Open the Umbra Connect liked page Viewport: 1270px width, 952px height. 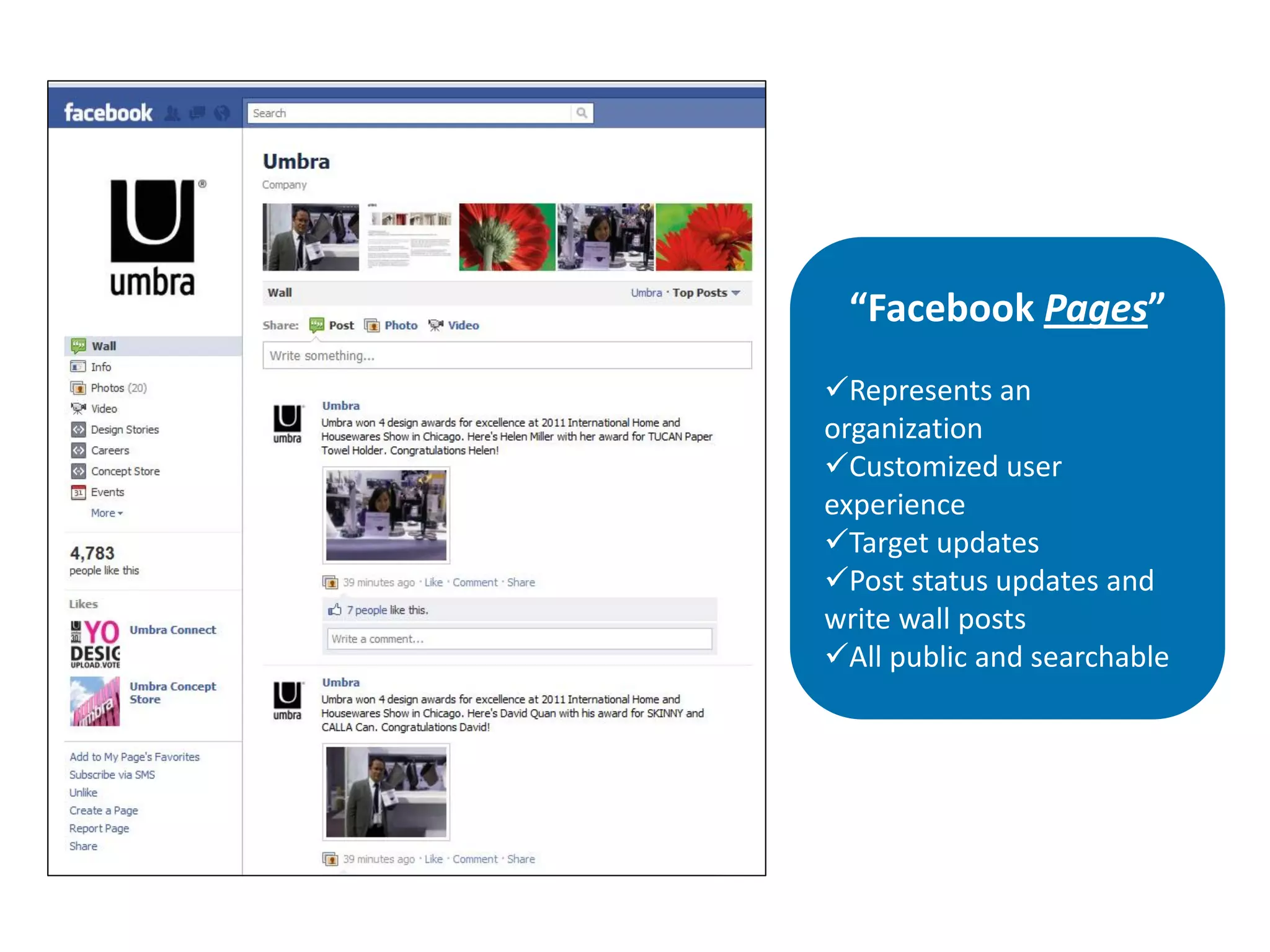click(x=173, y=630)
